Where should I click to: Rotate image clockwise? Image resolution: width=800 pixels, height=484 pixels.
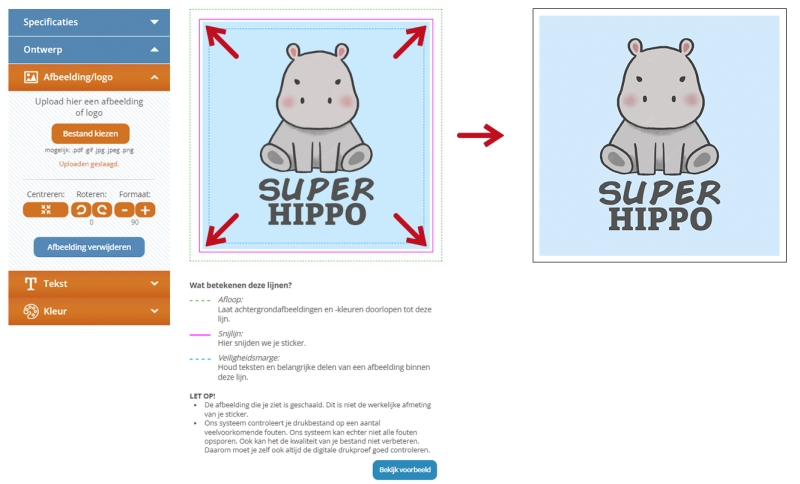coord(102,210)
